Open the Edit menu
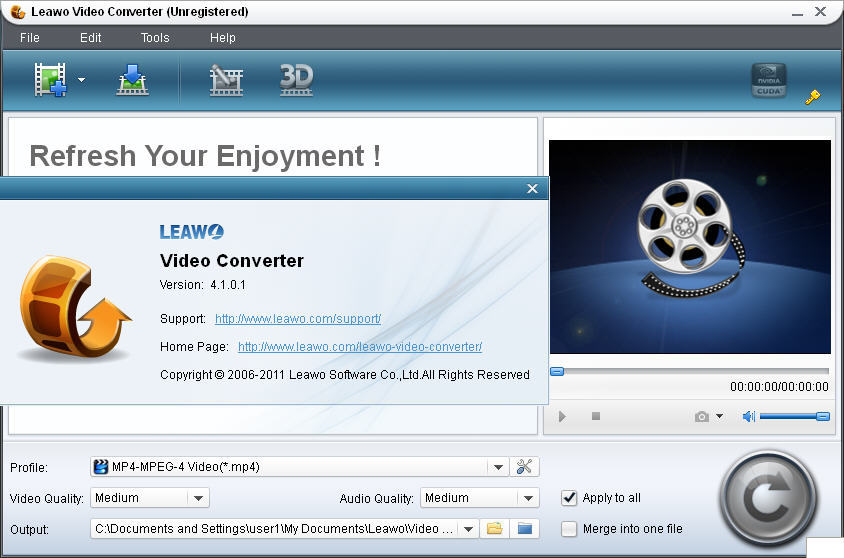Viewport: 844px width, 558px height. pyautogui.click(x=90, y=38)
